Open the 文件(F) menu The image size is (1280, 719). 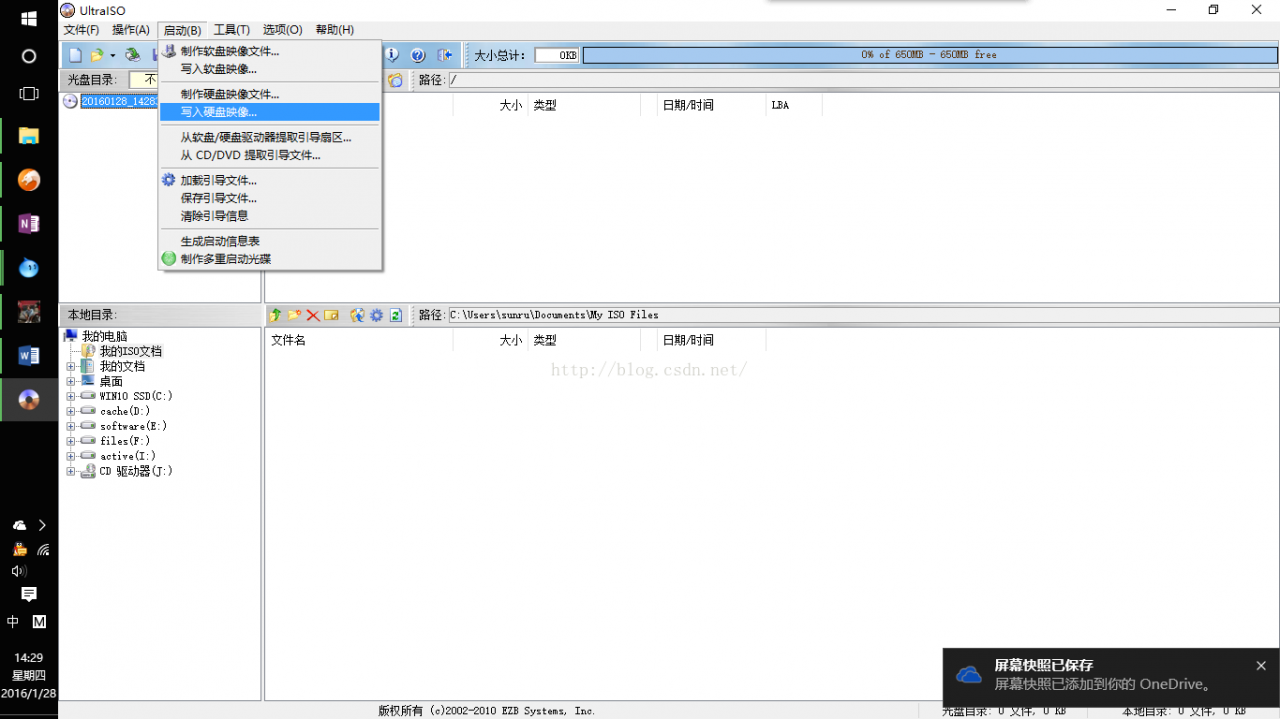(x=81, y=30)
